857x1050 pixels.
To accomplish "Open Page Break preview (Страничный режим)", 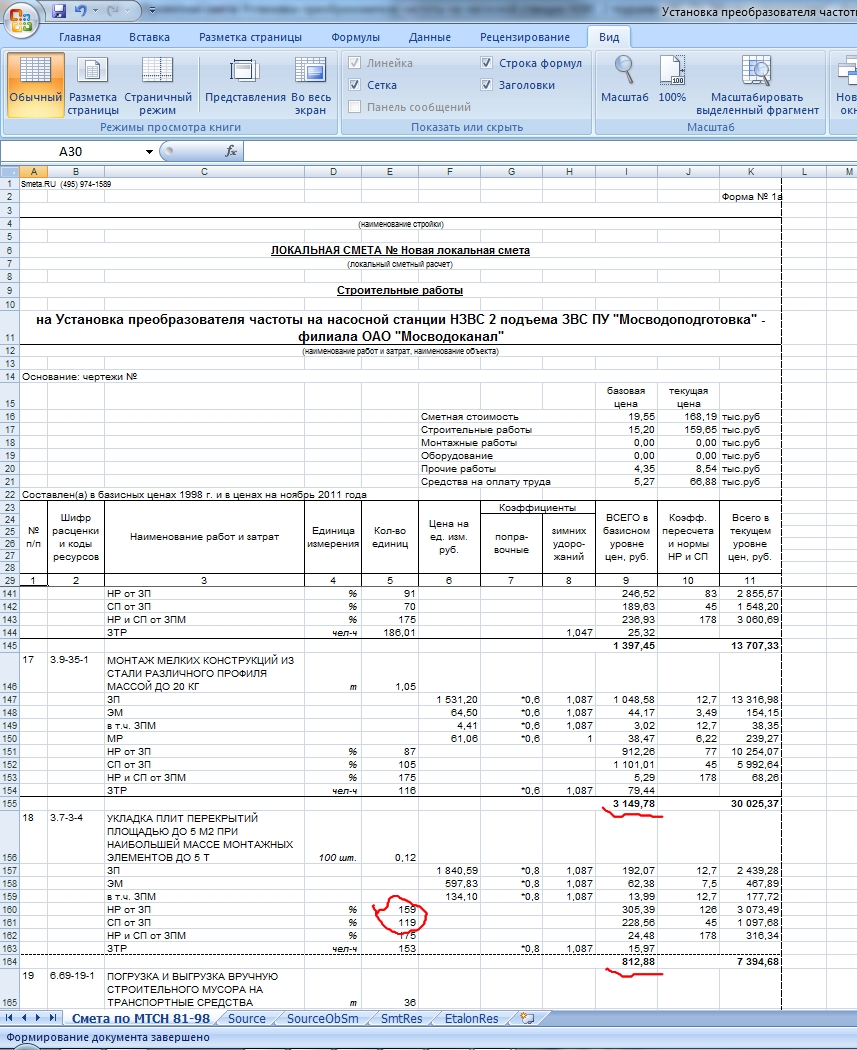I will 158,86.
